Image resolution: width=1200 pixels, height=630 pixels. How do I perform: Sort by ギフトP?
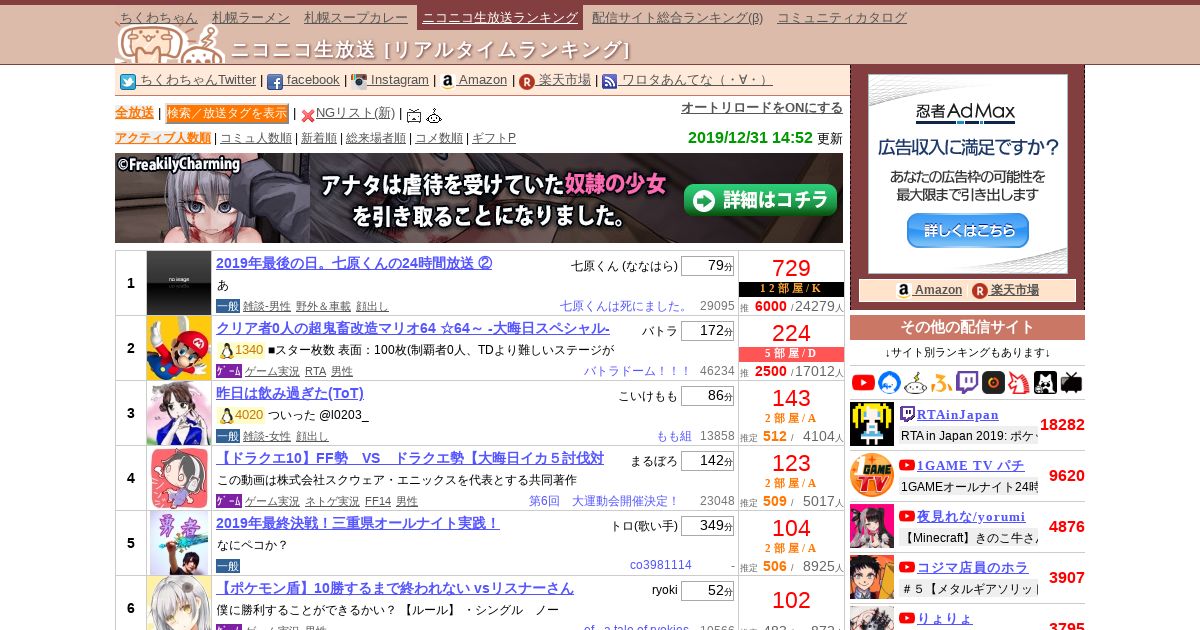[x=494, y=138]
